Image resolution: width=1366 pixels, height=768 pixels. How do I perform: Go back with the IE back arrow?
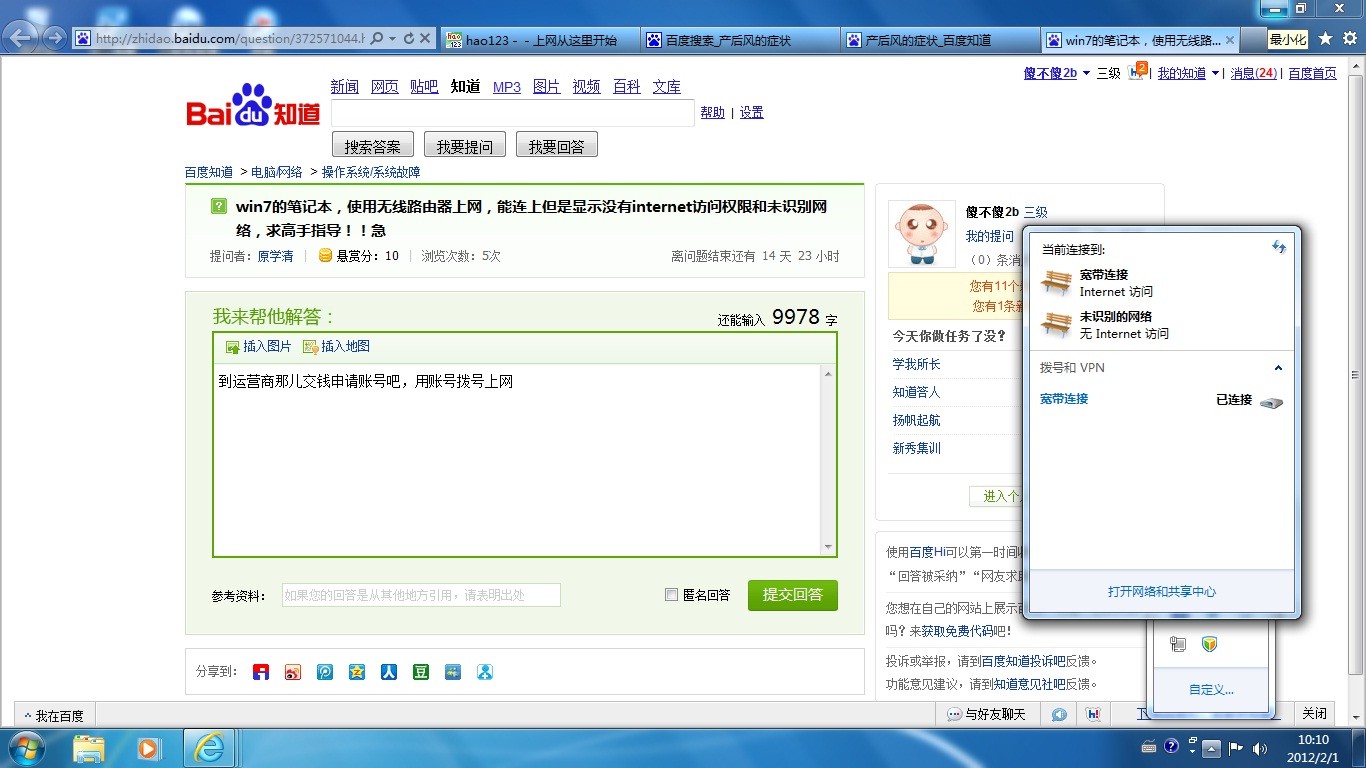pyautogui.click(x=22, y=38)
